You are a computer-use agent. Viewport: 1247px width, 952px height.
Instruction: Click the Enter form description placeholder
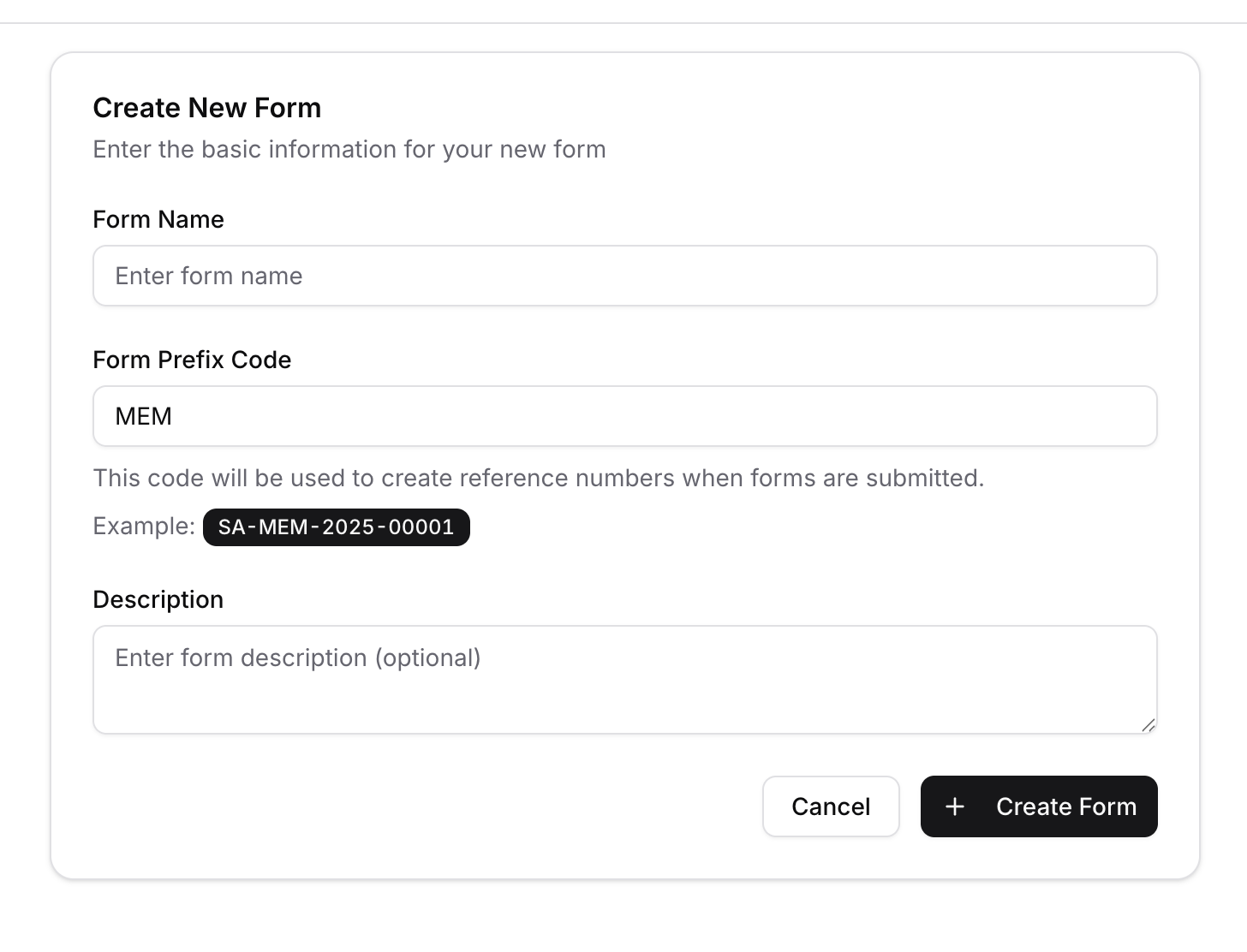tap(296, 657)
